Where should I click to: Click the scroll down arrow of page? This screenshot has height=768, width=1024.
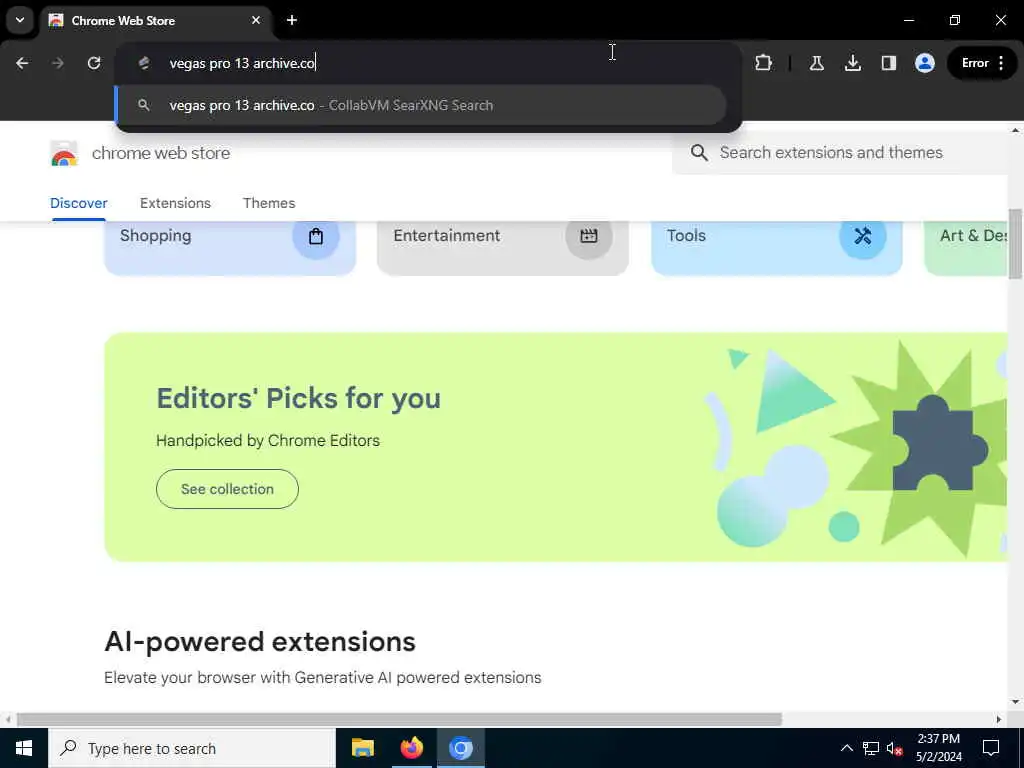point(1015,702)
